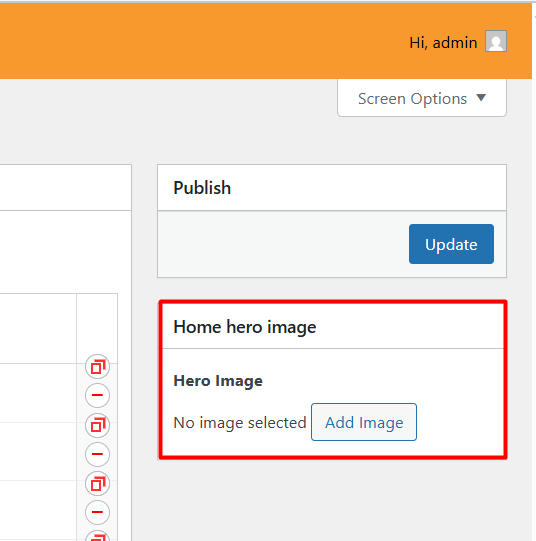Image resolution: width=536 pixels, height=541 pixels.
Task: Click the blank header of left panel
Action: 66,188
